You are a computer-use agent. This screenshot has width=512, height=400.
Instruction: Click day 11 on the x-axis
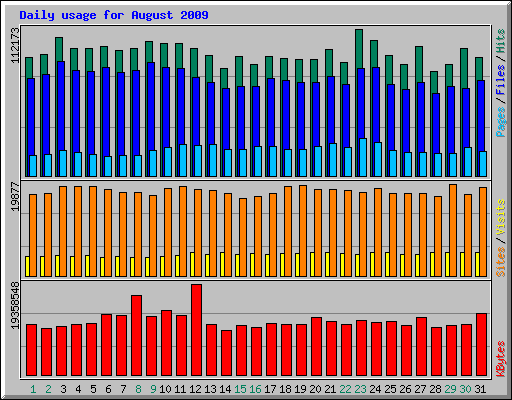pyautogui.click(x=180, y=389)
